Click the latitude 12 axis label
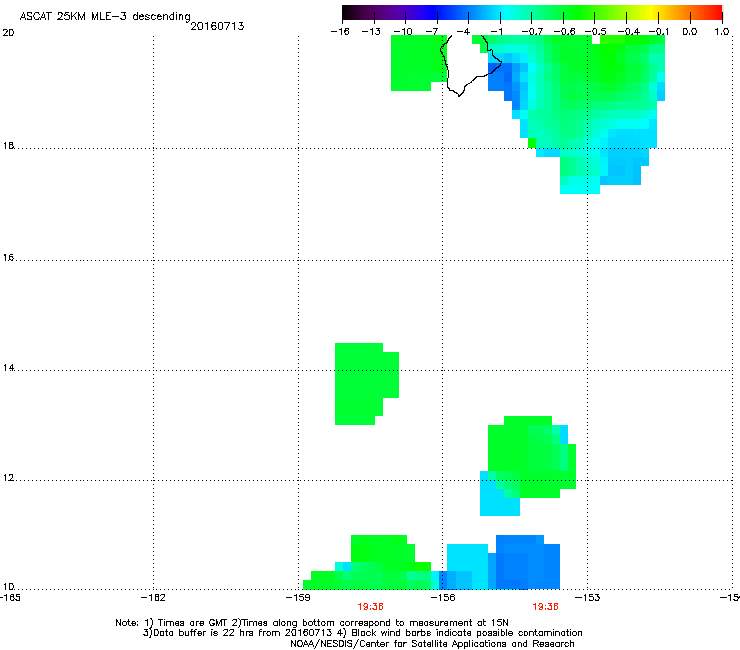740x650 pixels. pos(8,478)
